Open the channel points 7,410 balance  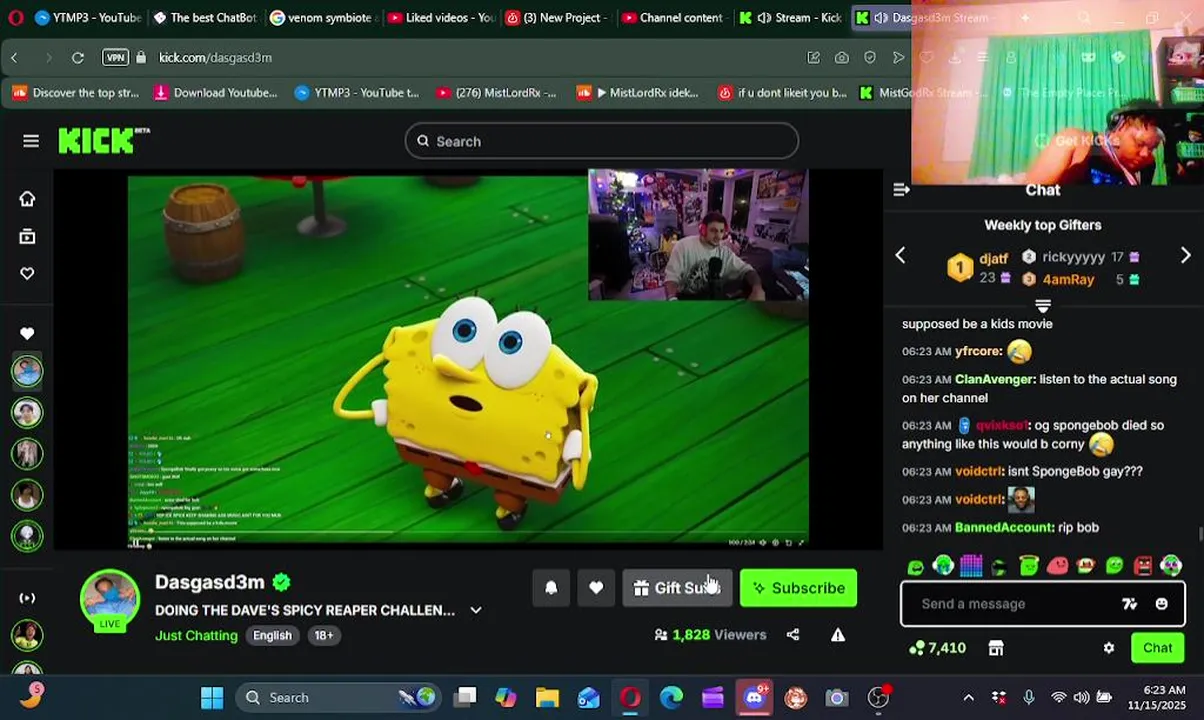click(937, 648)
